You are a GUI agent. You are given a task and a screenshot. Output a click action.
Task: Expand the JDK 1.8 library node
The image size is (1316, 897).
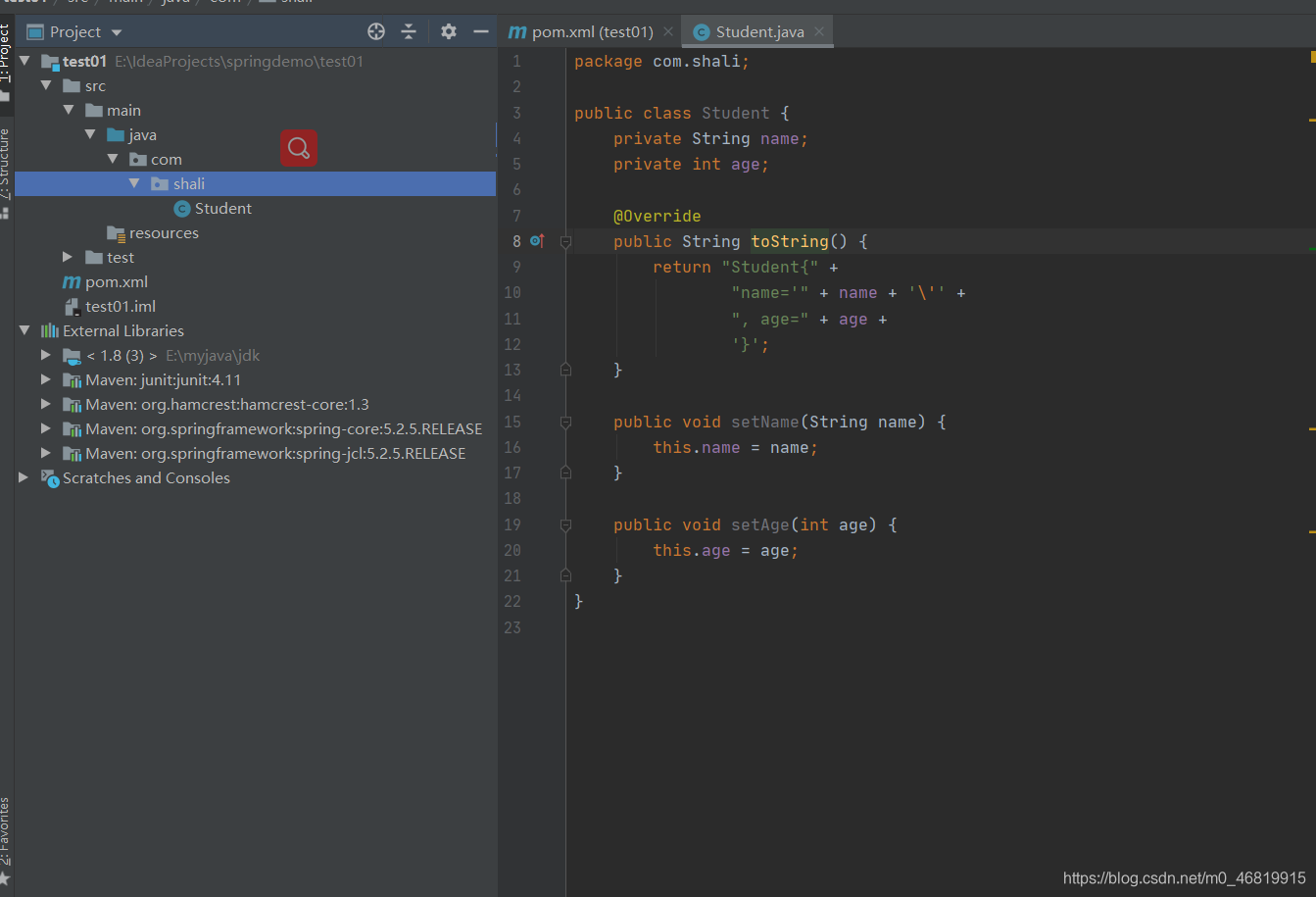(46, 355)
